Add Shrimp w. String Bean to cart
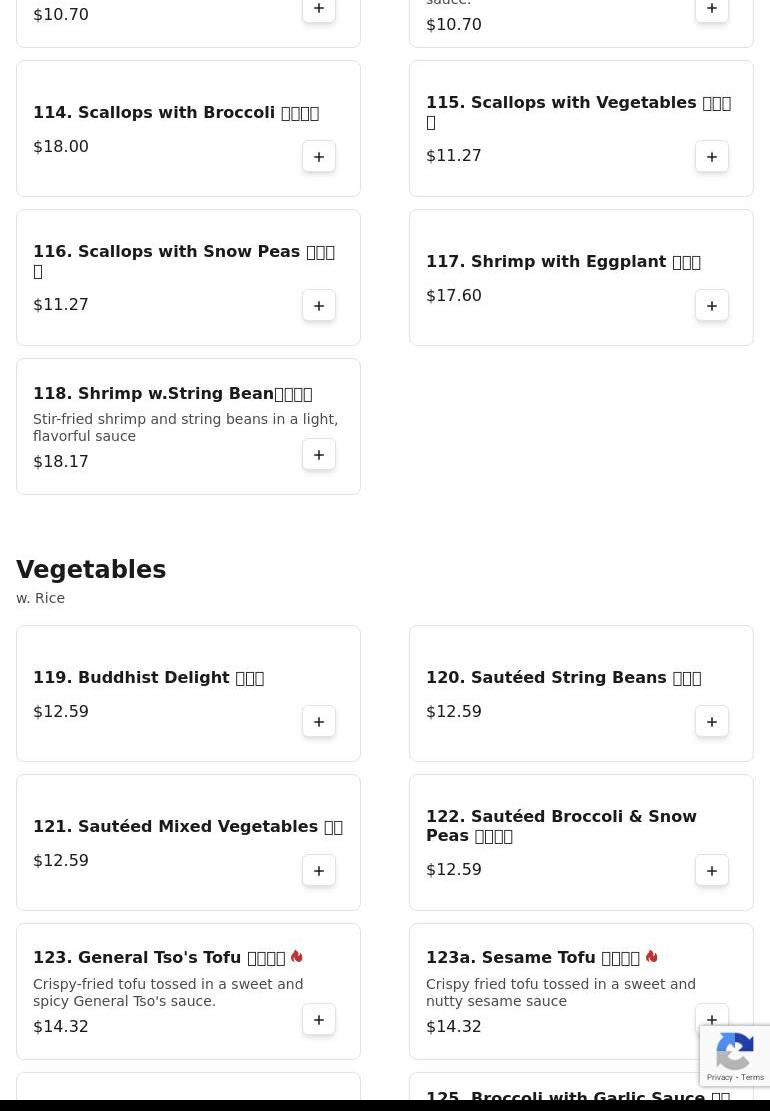770x1111 pixels. point(319,455)
